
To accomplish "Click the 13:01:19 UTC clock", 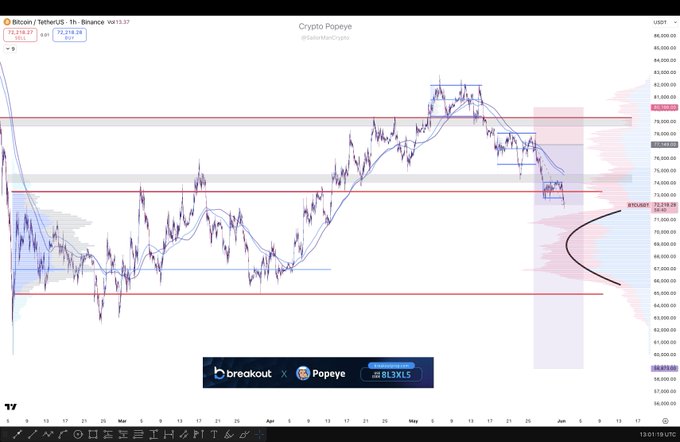I will click(x=657, y=434).
